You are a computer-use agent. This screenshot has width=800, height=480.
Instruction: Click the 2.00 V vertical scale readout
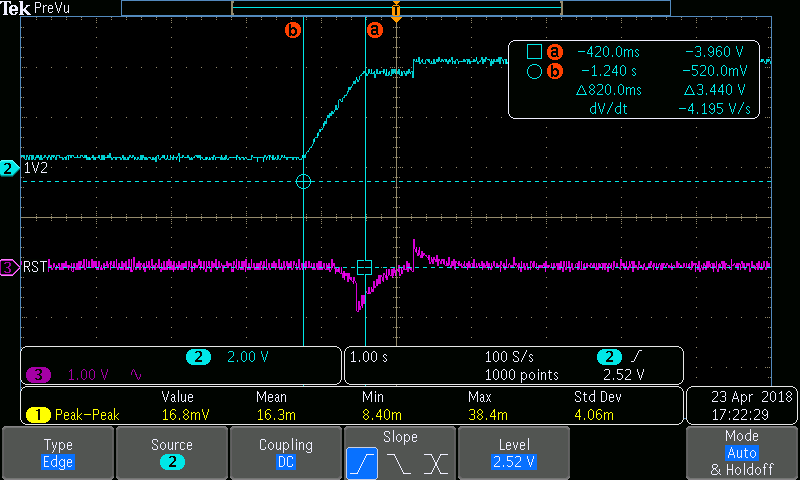tap(247, 357)
